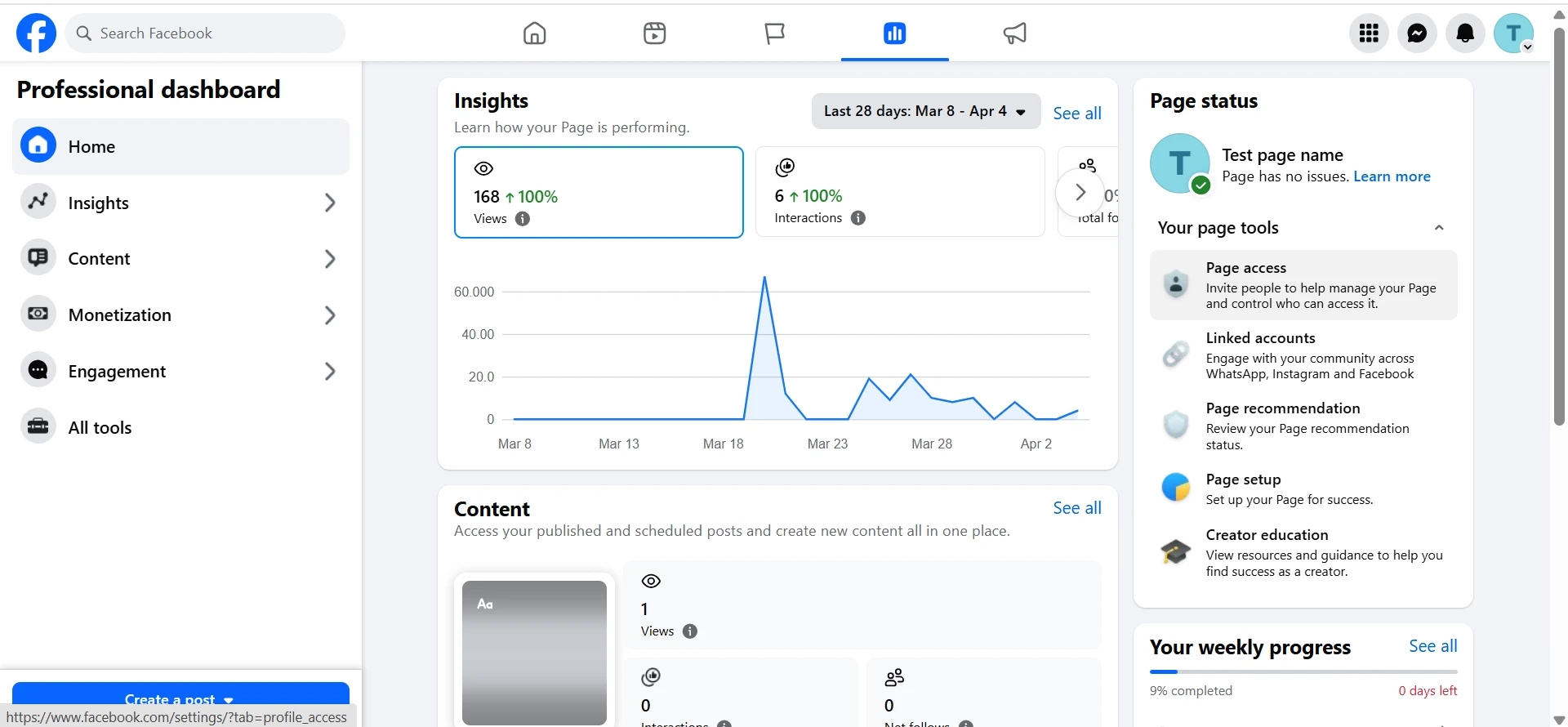Open the apps grid menu
The height and width of the screenshot is (727, 1568).
click(1369, 33)
